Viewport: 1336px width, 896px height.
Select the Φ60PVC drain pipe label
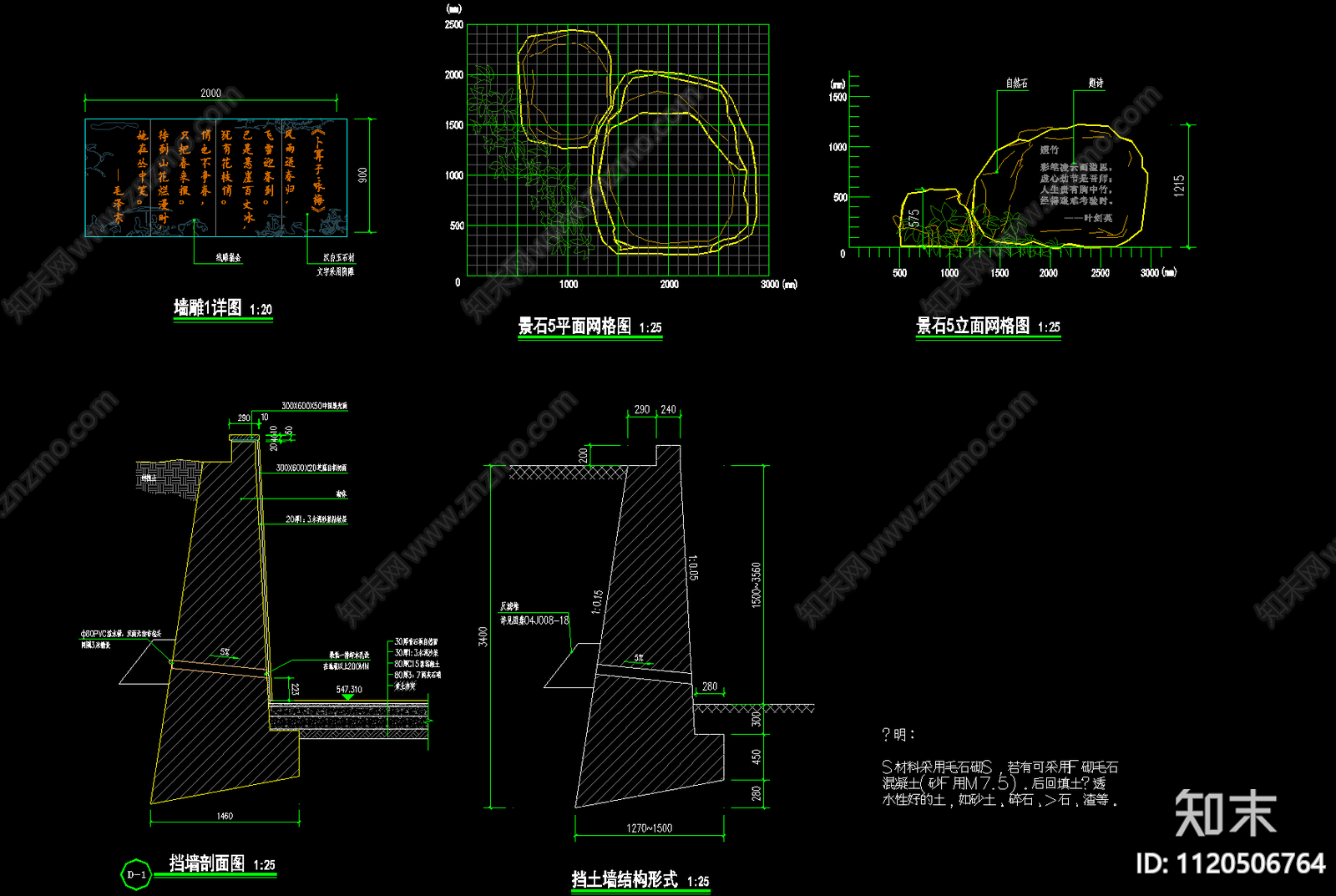[121, 635]
